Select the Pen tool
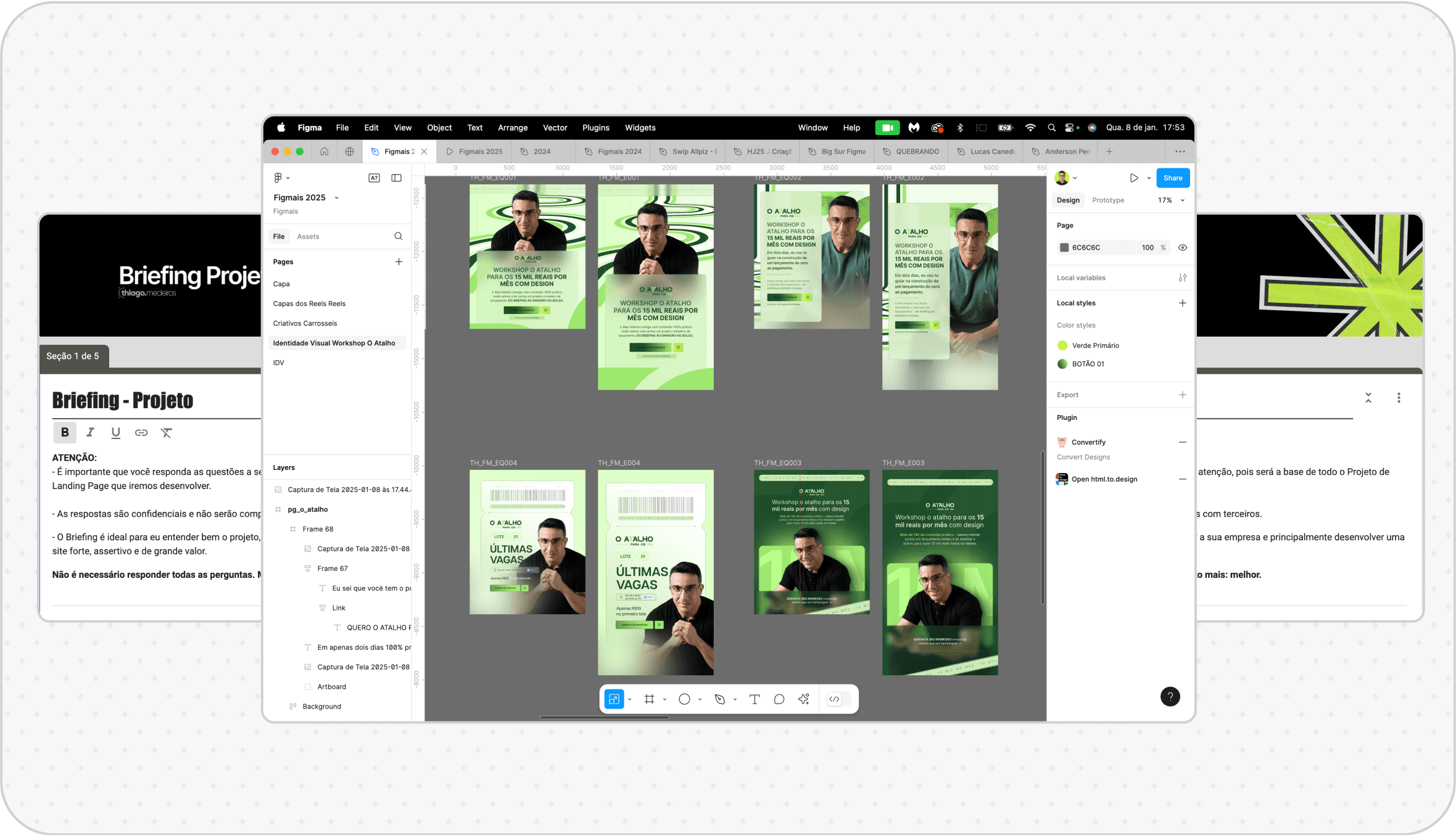Viewport: 1456px width, 835px height. point(719,699)
